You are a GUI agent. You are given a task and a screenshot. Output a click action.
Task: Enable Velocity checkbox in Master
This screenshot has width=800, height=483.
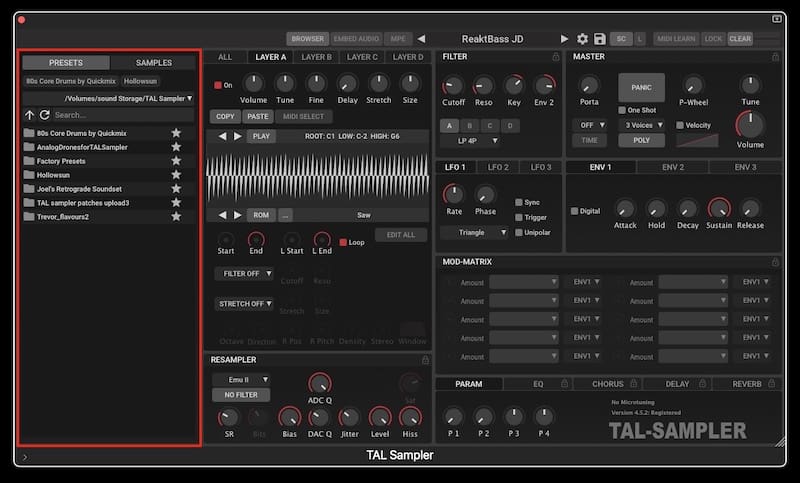coord(680,125)
